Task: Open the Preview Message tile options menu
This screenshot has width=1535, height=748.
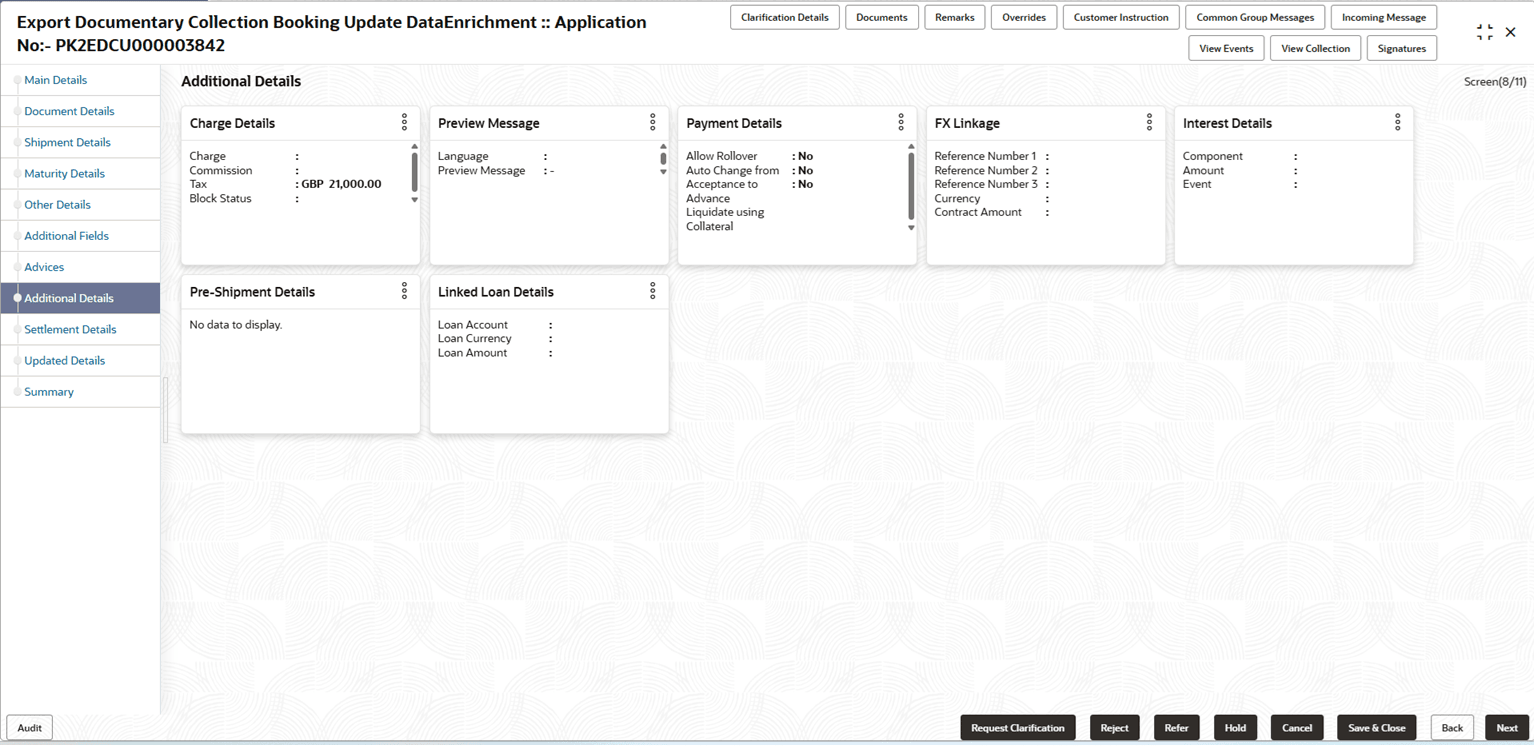Action: click(652, 122)
